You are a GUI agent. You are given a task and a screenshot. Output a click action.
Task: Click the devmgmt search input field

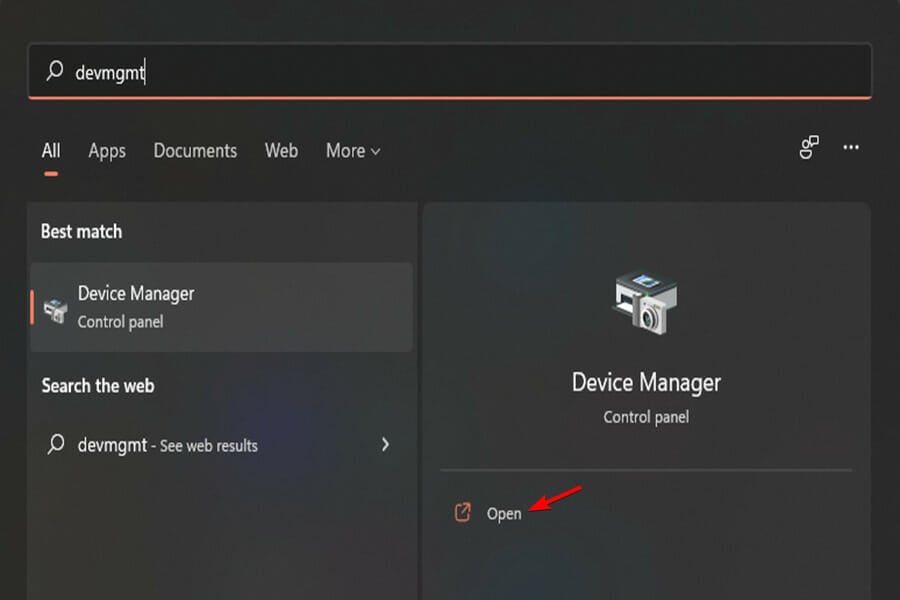[x=450, y=71]
